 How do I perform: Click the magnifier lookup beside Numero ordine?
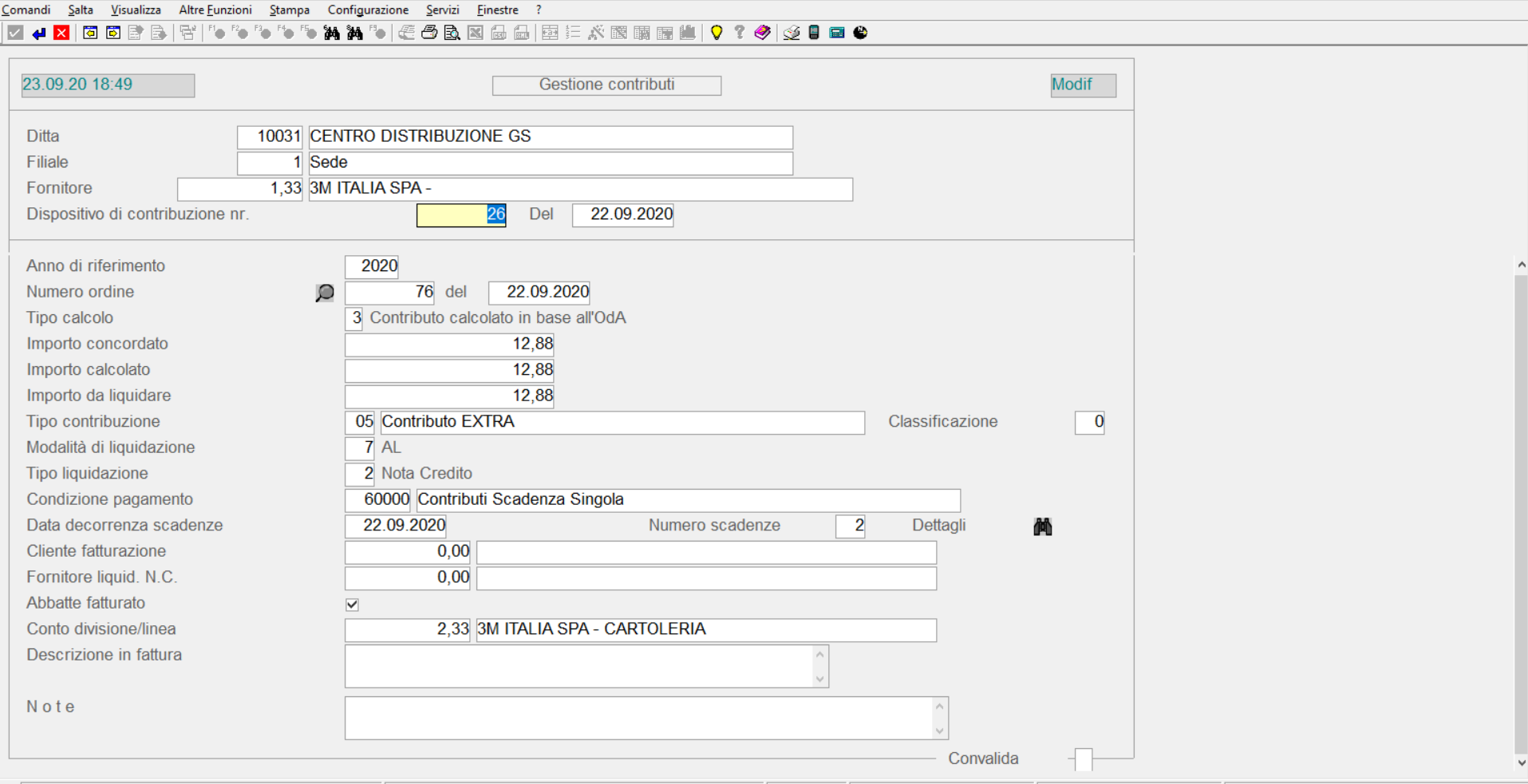(325, 293)
